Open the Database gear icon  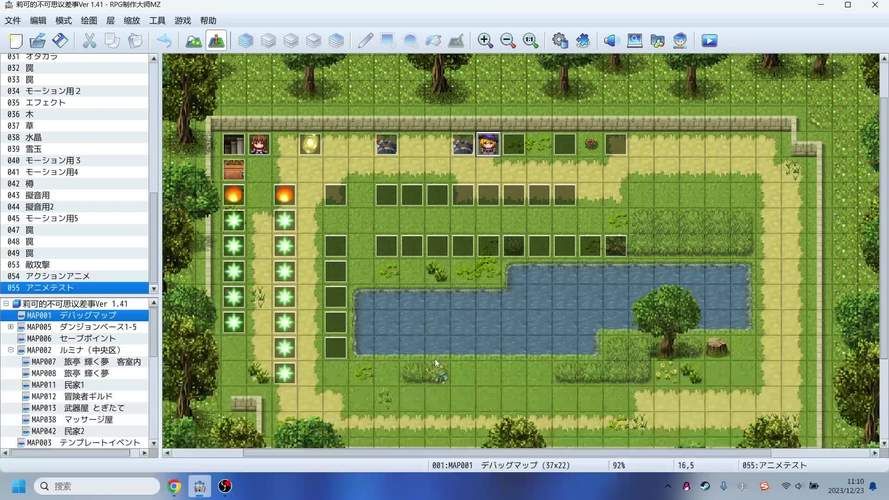tap(560, 41)
